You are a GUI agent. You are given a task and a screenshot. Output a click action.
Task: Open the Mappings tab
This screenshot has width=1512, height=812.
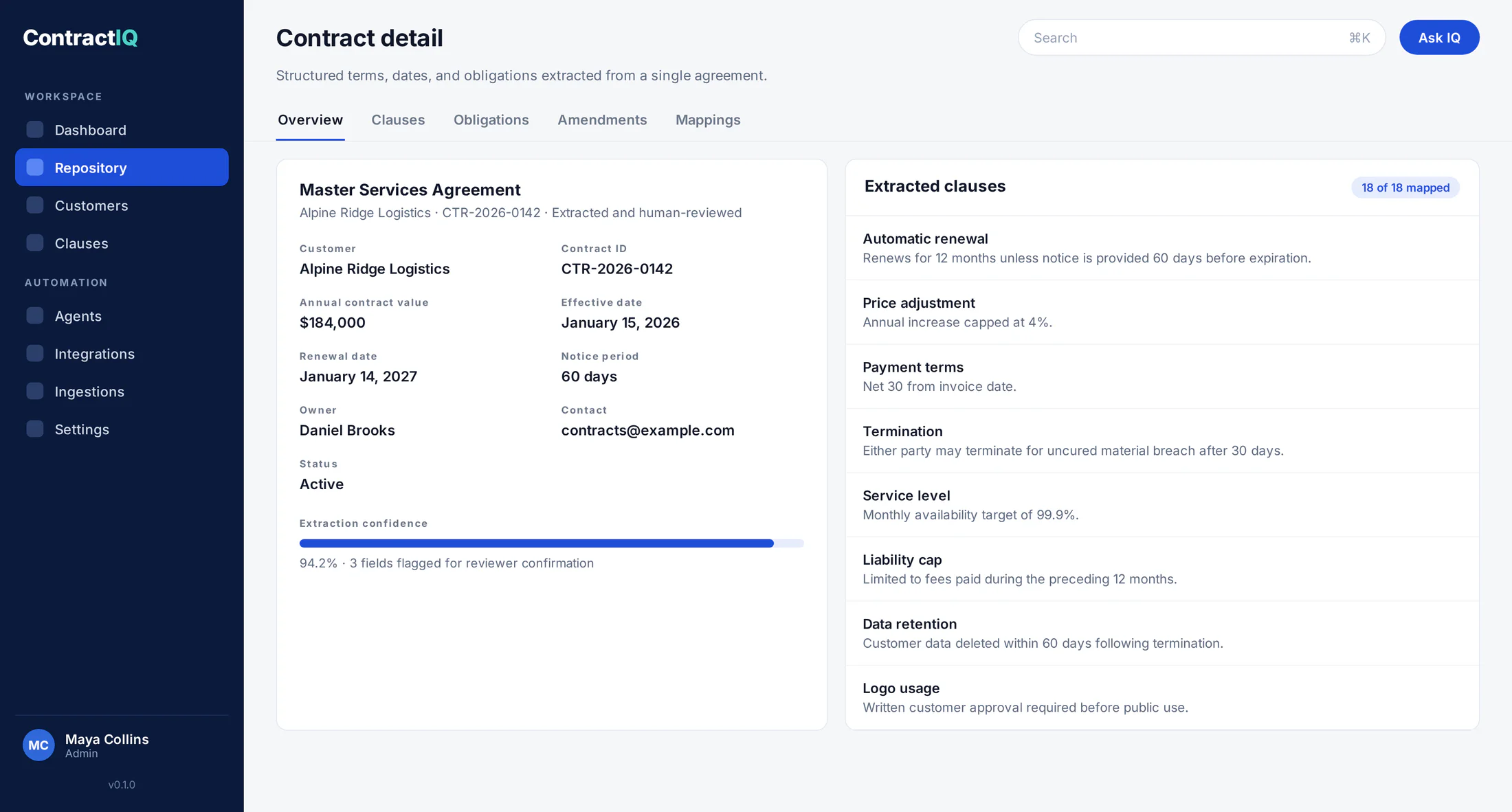[x=708, y=120]
